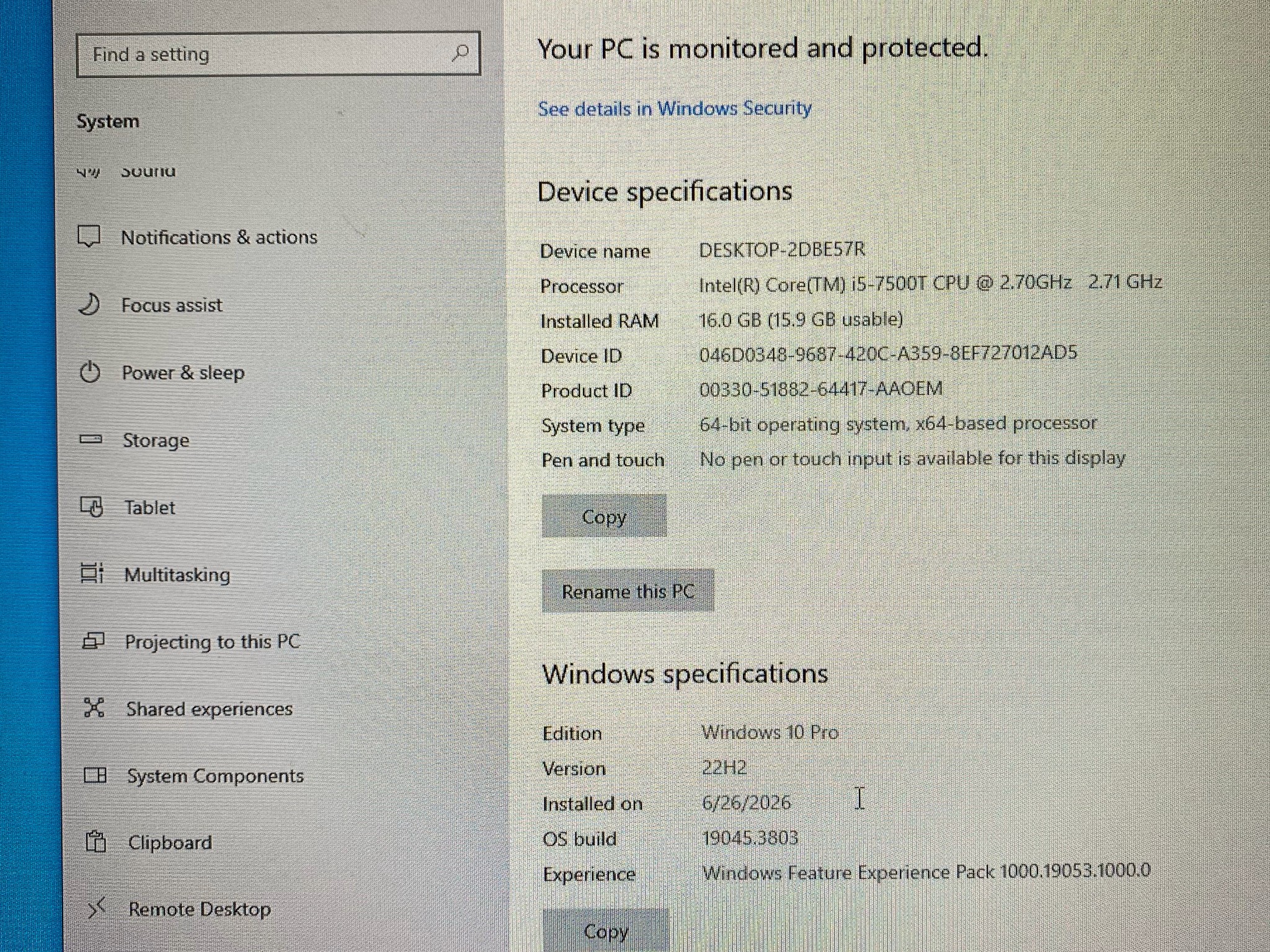Click the OS build label
Image resolution: width=1270 pixels, height=952 pixels.
pyautogui.click(x=579, y=839)
